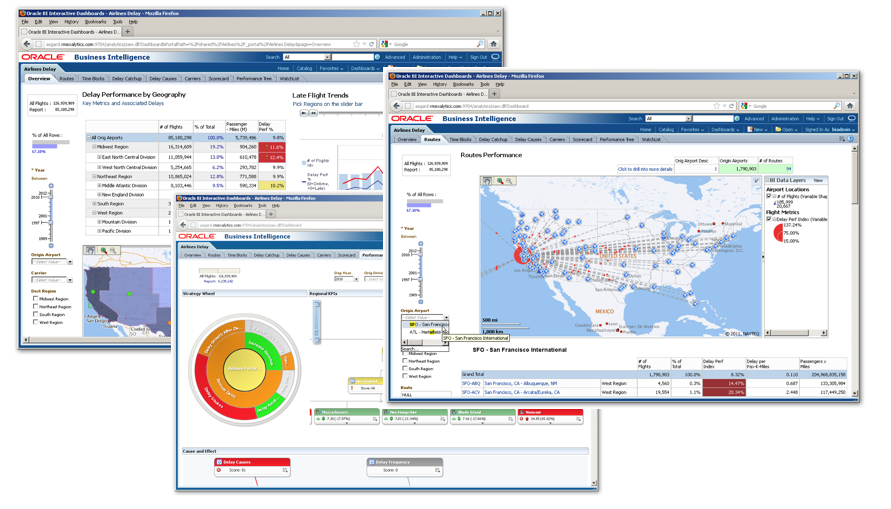
Task: Click back arrow in Performance Tree window
Action: (x=183, y=225)
